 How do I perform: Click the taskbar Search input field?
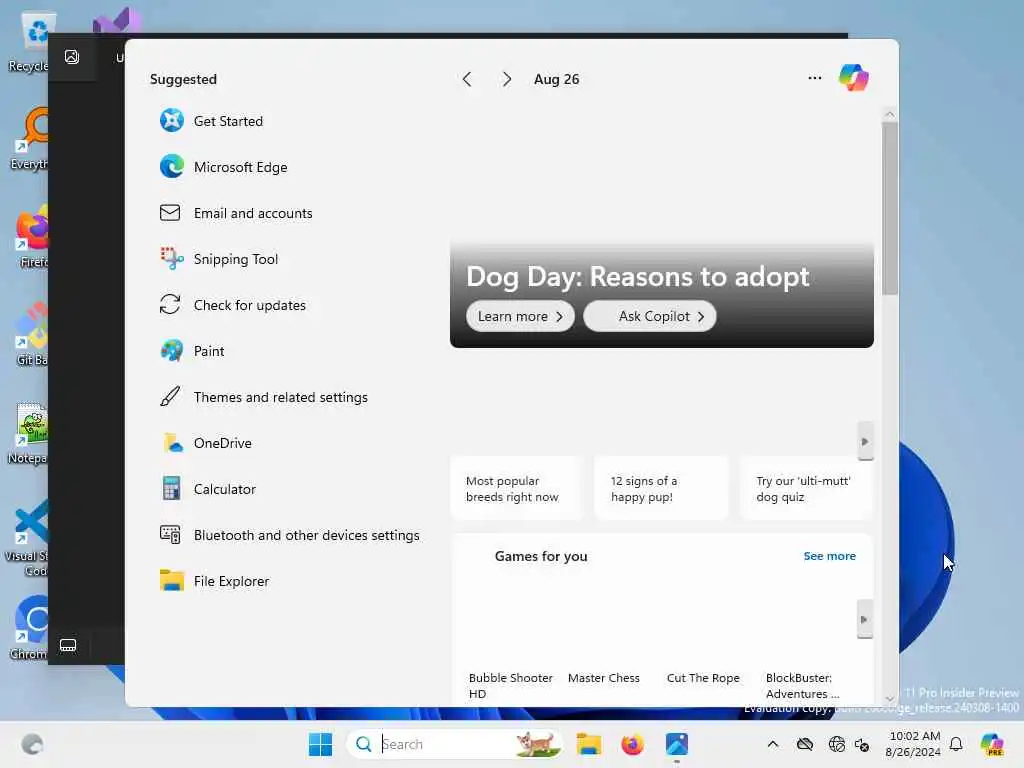coord(454,744)
